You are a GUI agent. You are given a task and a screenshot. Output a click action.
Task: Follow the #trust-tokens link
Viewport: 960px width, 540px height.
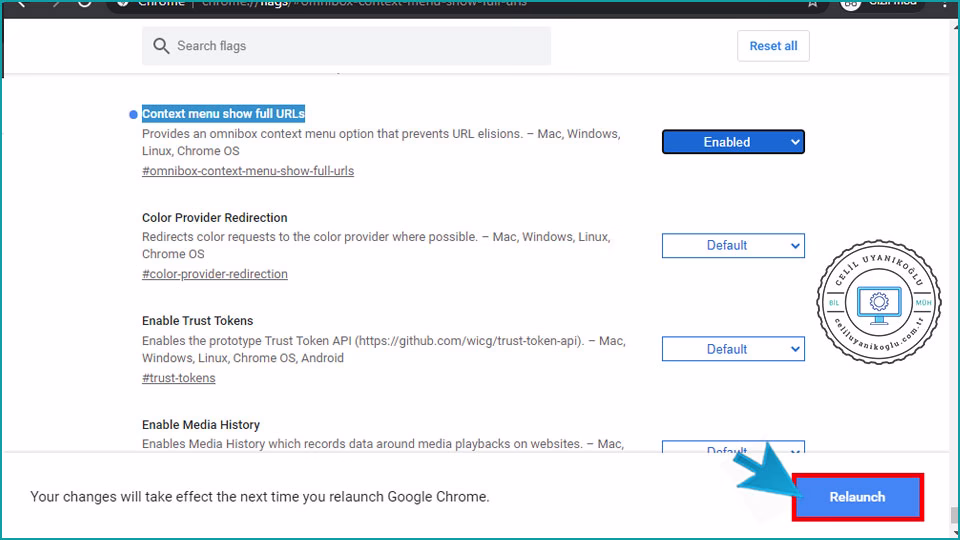[179, 378]
